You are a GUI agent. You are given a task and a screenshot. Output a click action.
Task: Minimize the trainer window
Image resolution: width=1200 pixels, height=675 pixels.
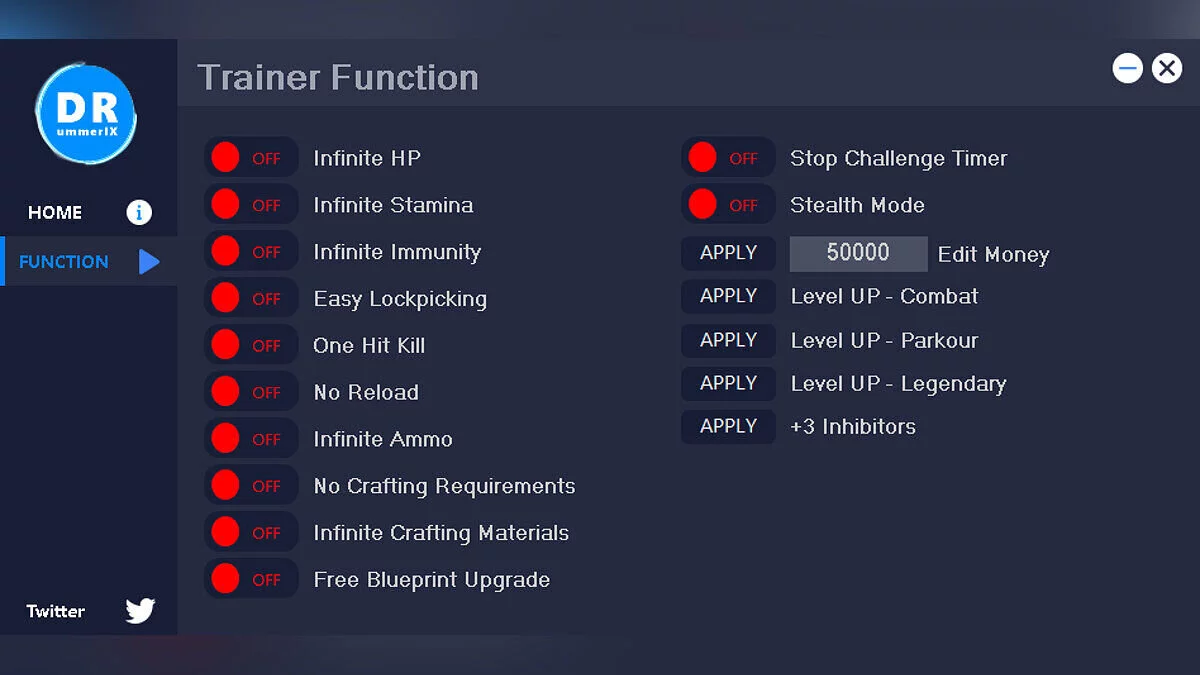[x=1128, y=68]
